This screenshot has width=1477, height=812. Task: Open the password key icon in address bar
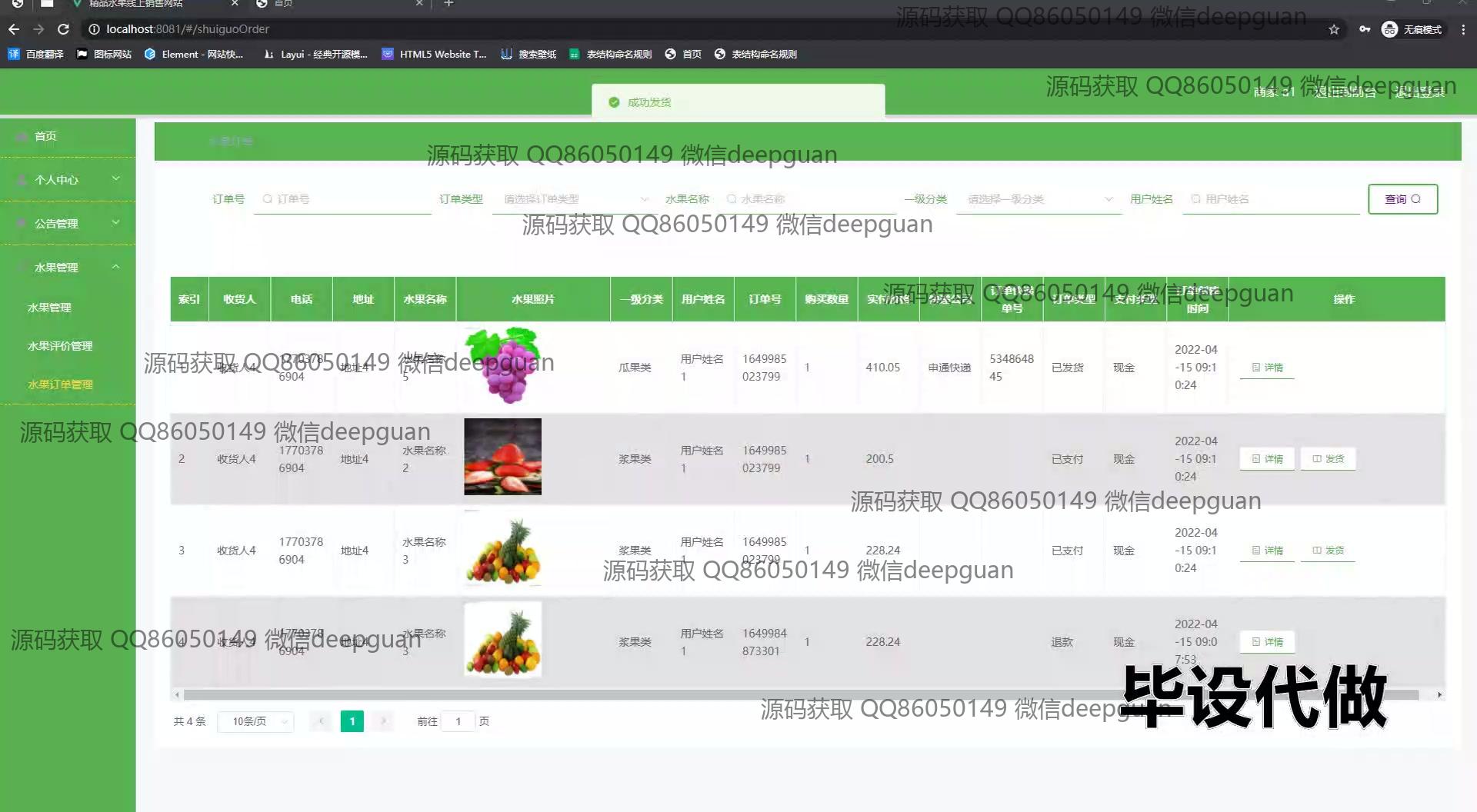[1364, 29]
